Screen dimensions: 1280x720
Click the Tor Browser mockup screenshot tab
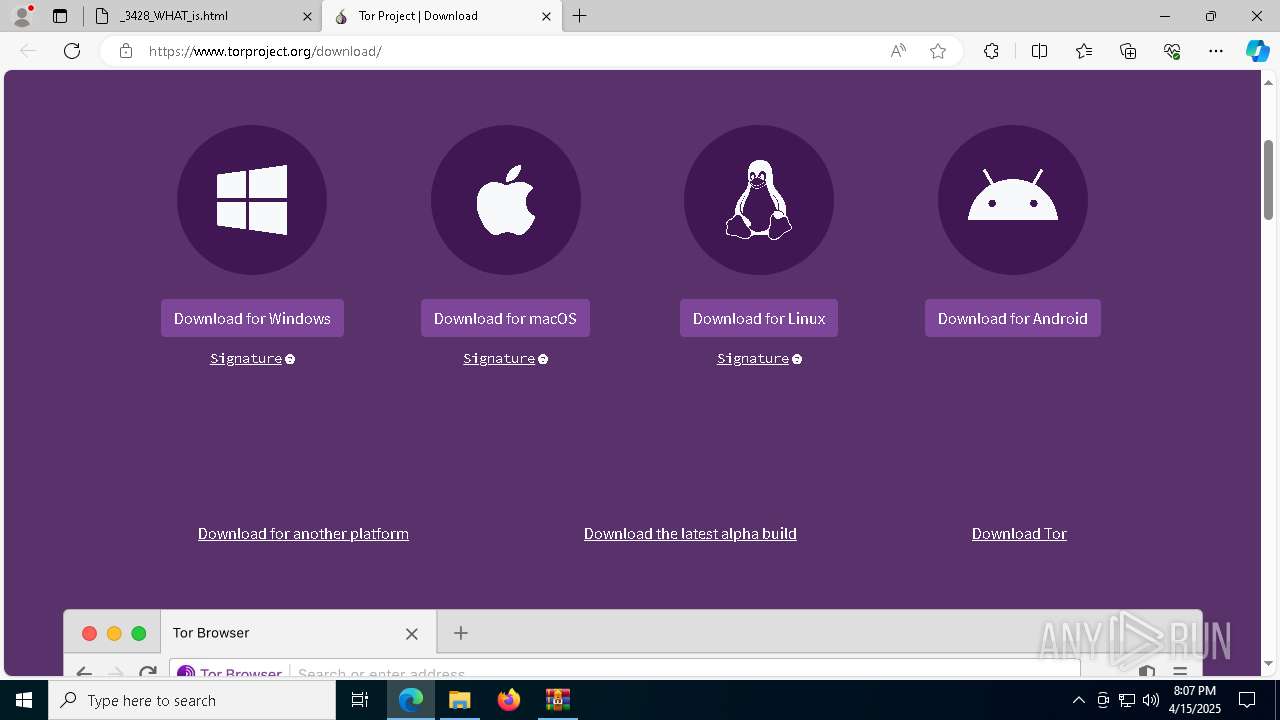coord(298,633)
